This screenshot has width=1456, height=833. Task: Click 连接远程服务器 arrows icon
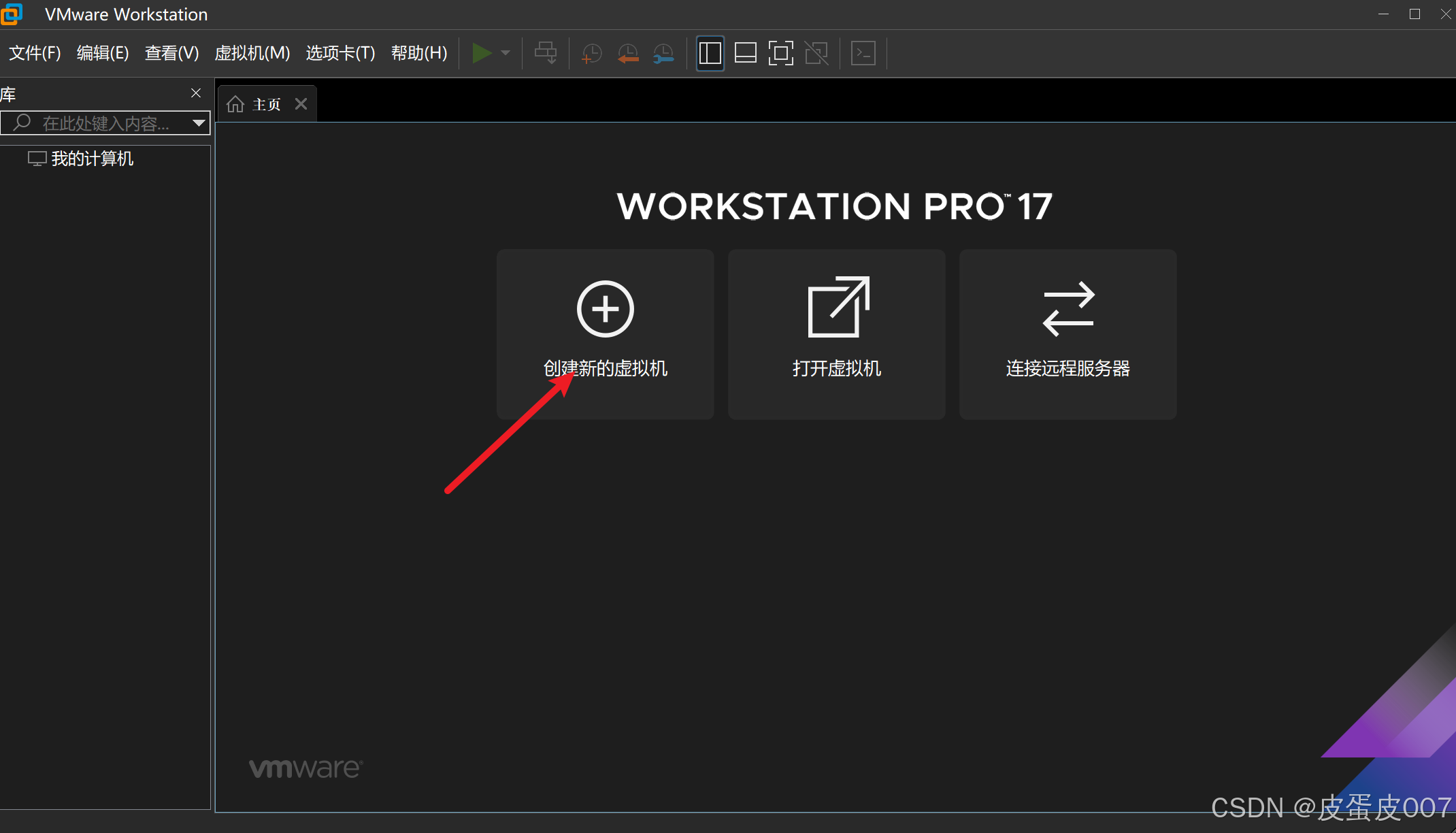(1068, 309)
